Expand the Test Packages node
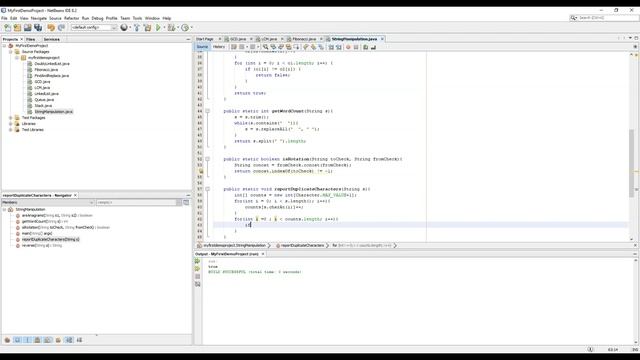Image resolution: width=640 pixels, height=360 pixels. pyautogui.click(x=11, y=118)
